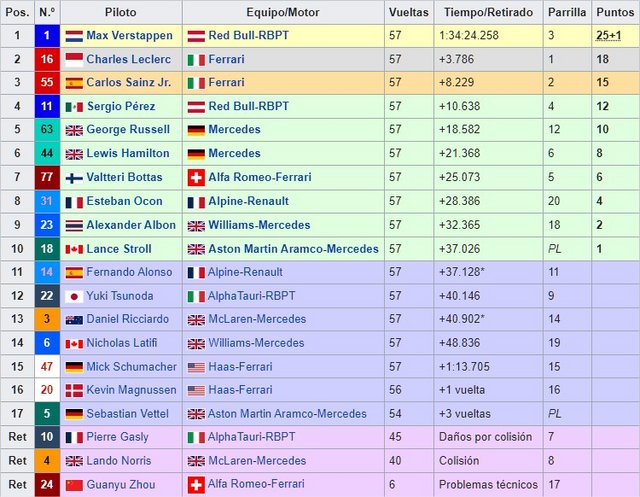
Task: Click the Equipo/Motor column header
Action: click(x=283, y=12)
